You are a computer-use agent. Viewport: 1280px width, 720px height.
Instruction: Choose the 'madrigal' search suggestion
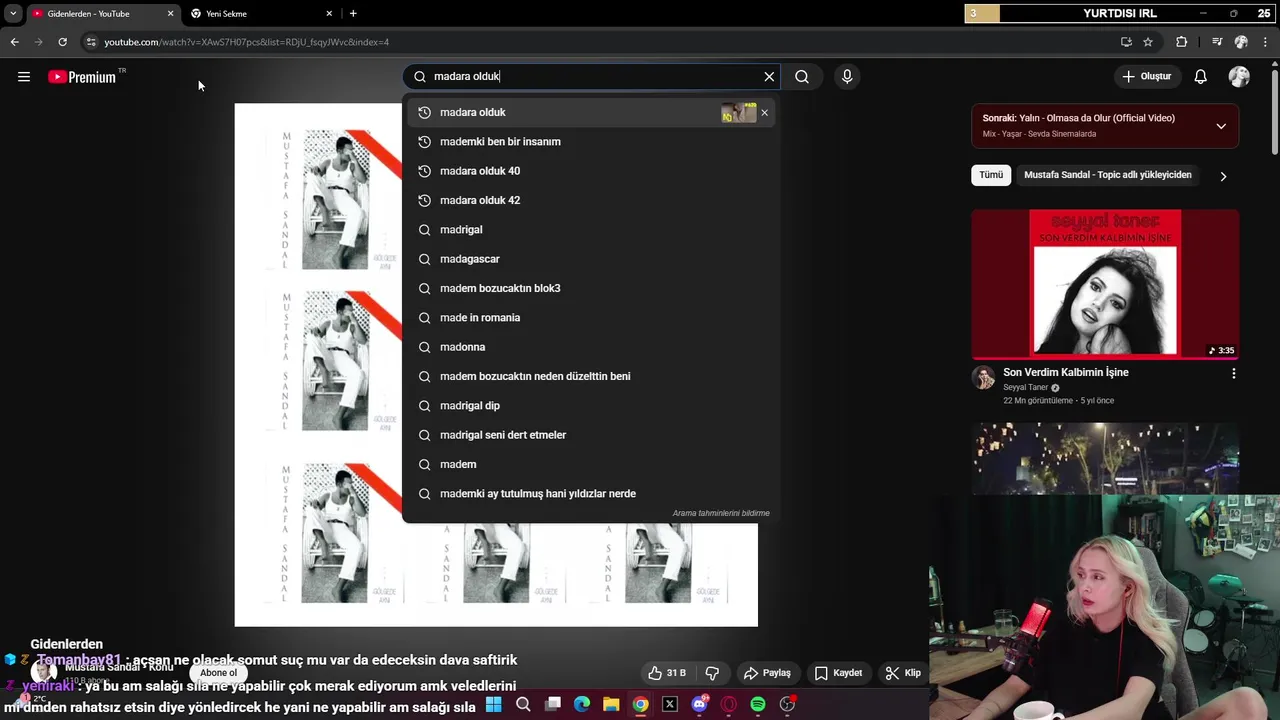[591, 230]
